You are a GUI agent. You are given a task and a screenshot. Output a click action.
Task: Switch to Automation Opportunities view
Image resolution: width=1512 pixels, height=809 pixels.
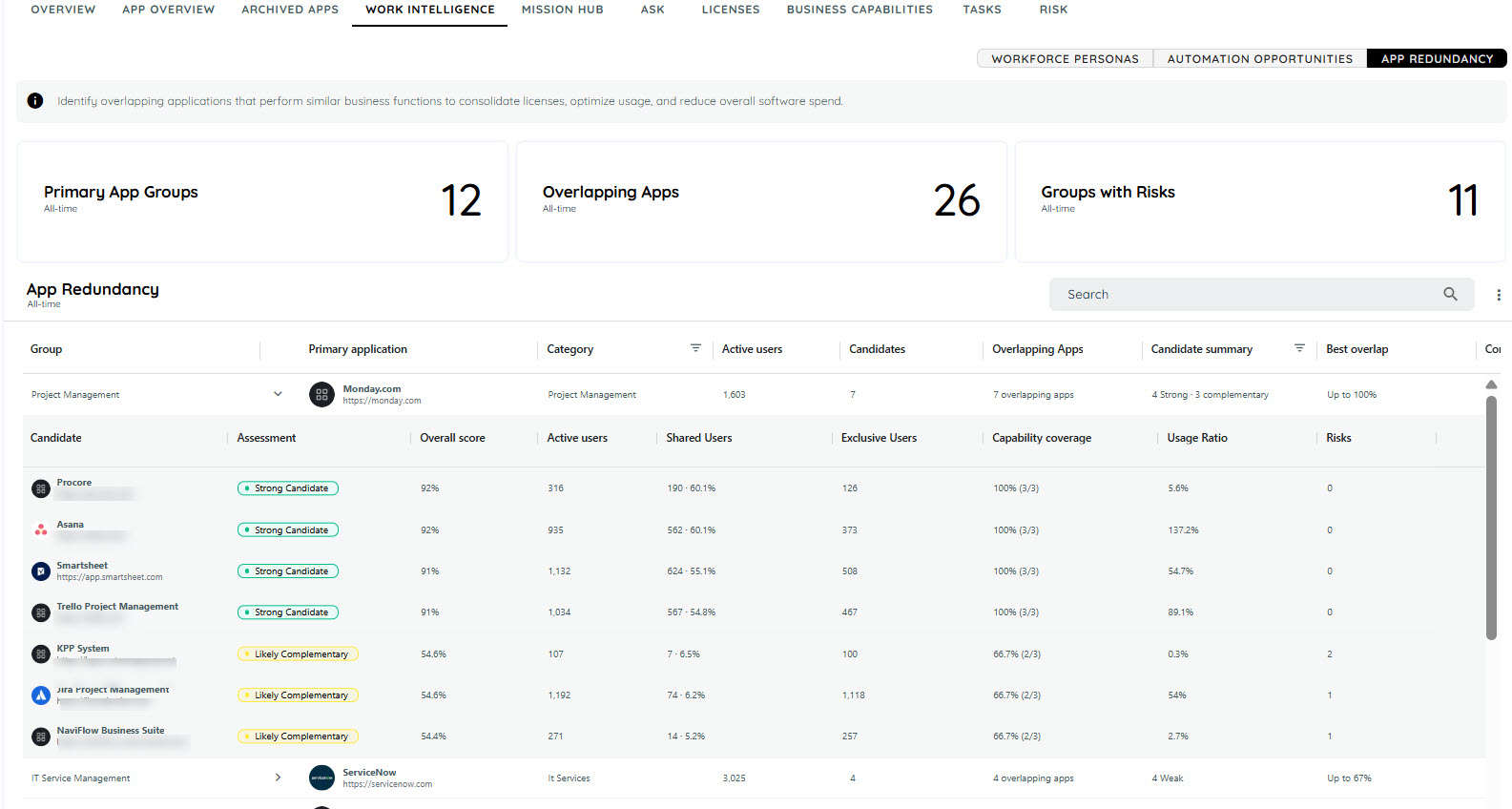pyautogui.click(x=1260, y=58)
